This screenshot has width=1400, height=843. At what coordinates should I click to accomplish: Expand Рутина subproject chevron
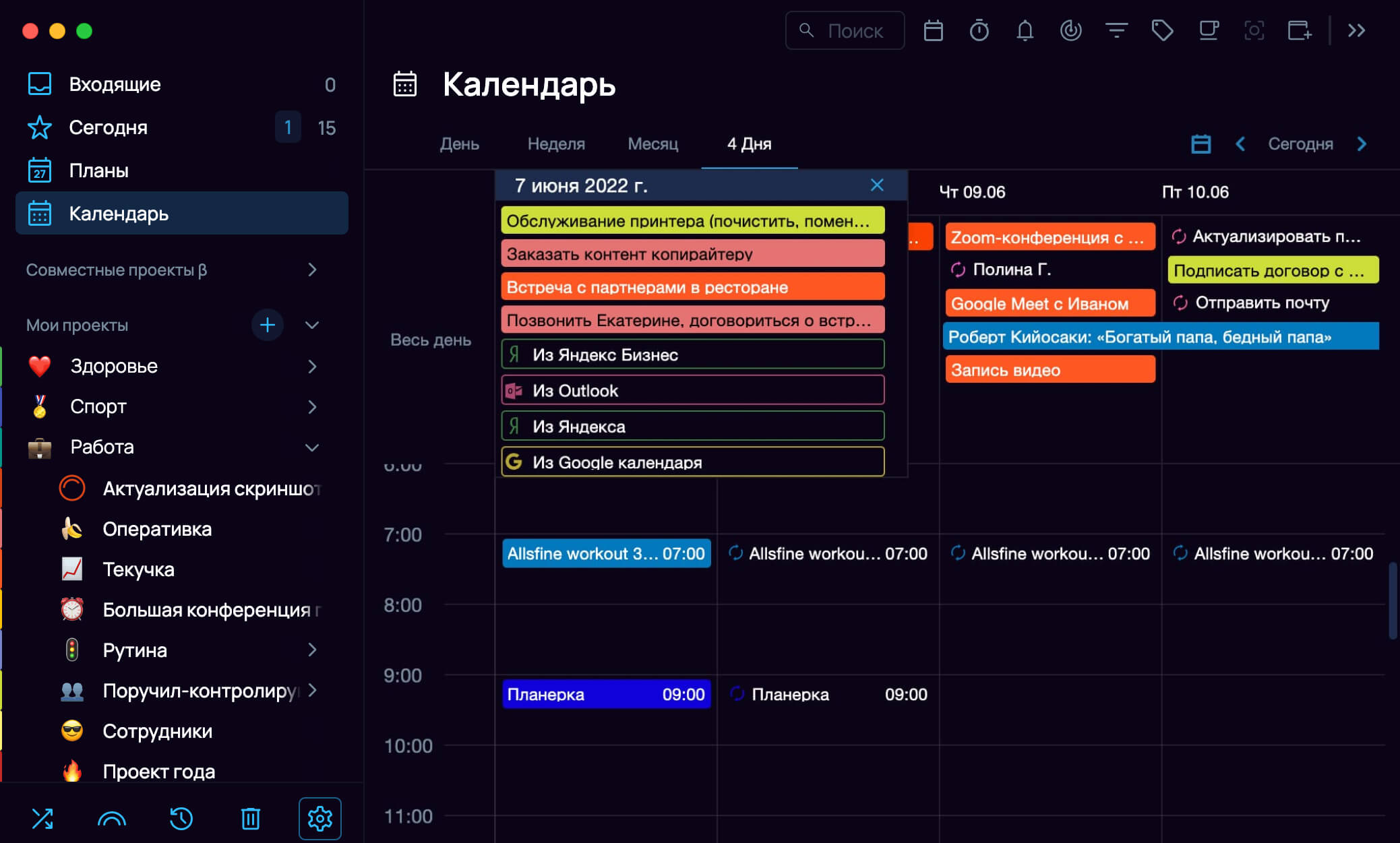[312, 650]
